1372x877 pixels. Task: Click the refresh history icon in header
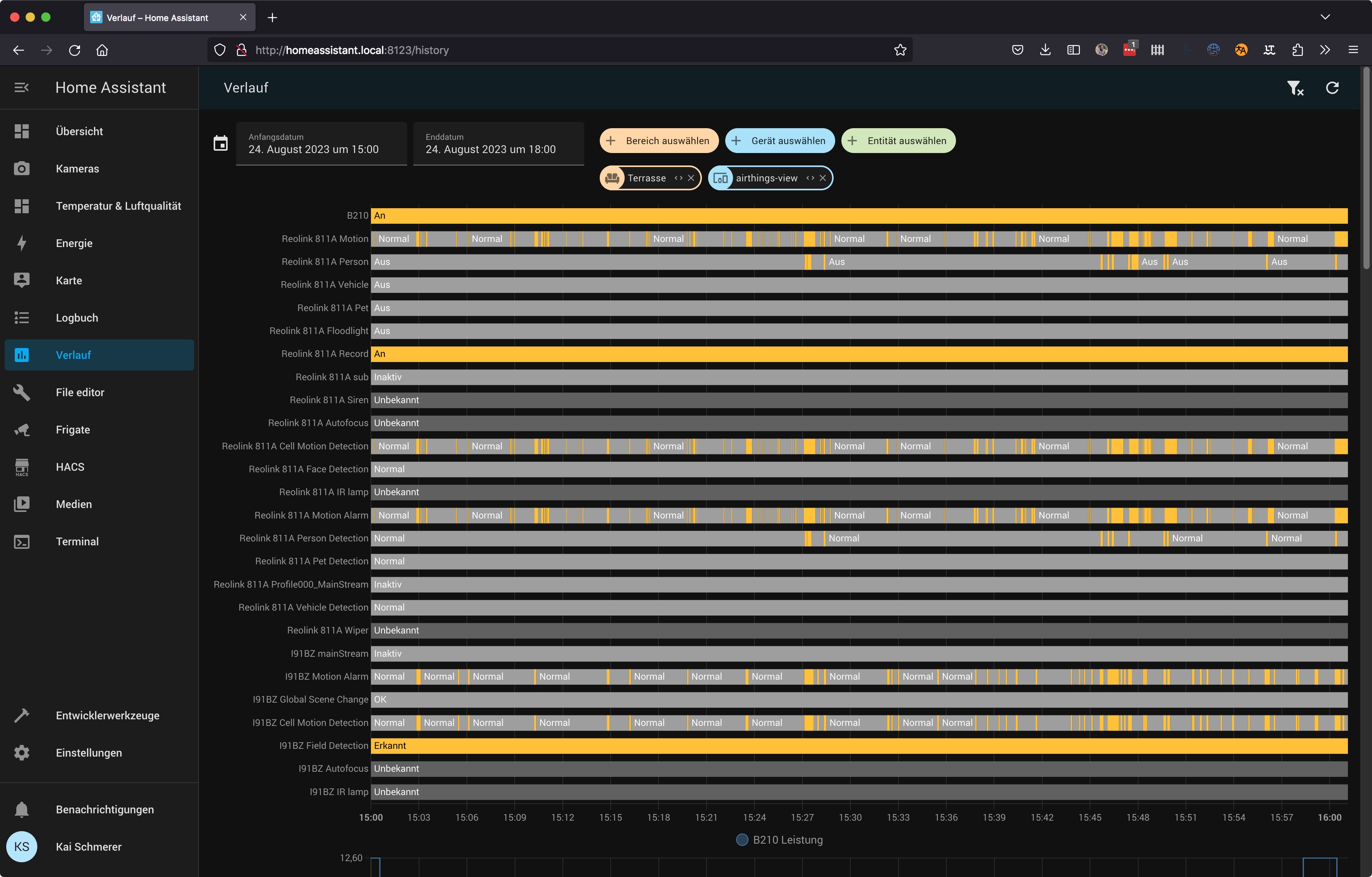1332,88
